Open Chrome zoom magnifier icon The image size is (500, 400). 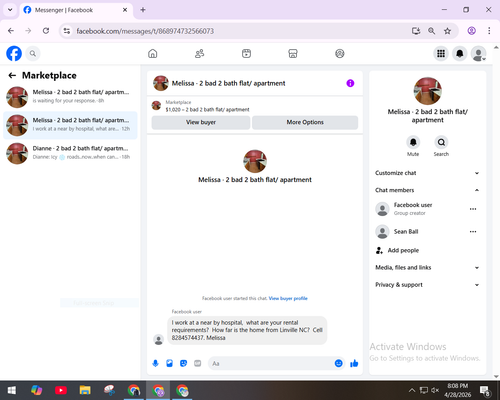431,31
